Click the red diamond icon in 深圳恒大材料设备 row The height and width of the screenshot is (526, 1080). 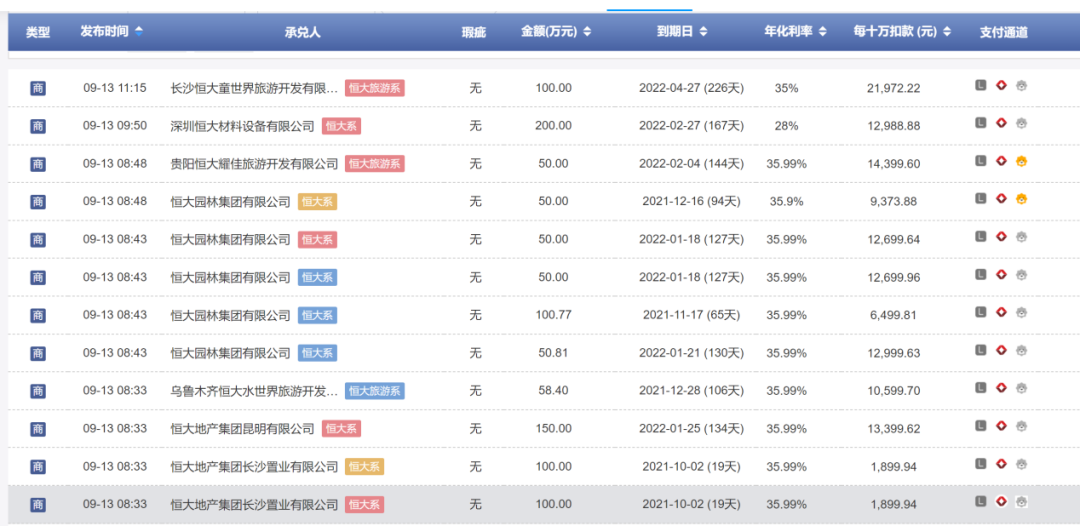pos(1001,123)
